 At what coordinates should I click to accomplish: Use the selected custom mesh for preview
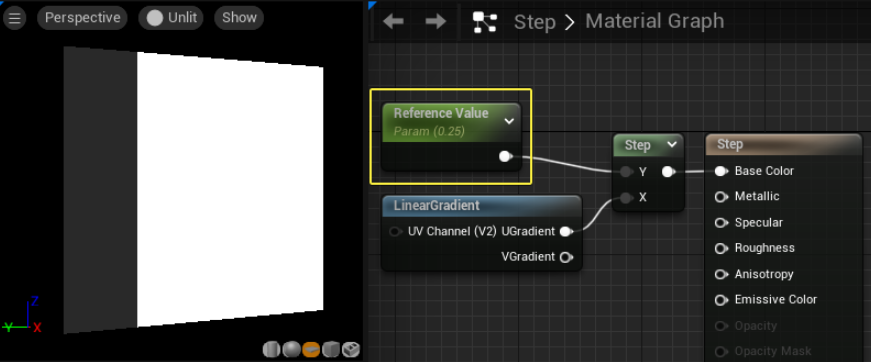pyautogui.click(x=351, y=350)
